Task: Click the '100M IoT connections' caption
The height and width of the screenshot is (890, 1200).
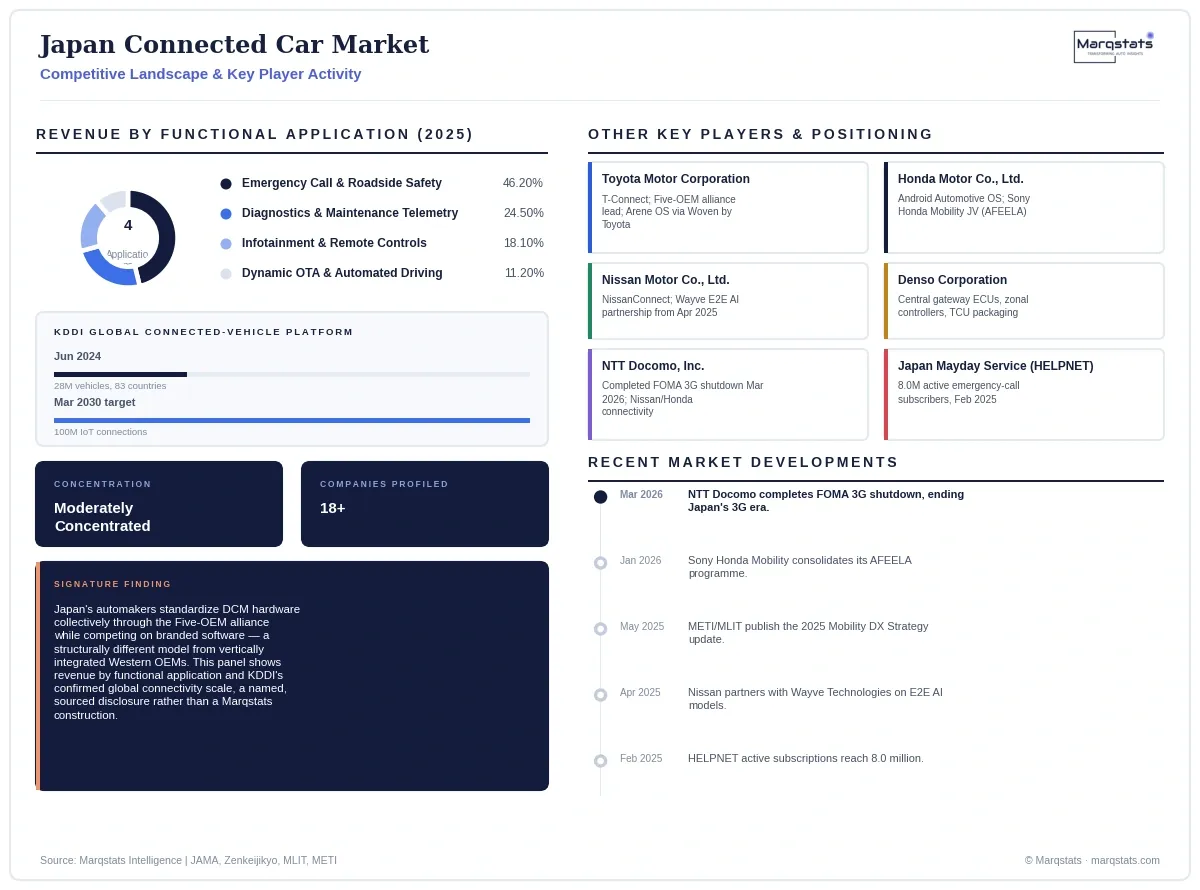Action: tap(100, 432)
